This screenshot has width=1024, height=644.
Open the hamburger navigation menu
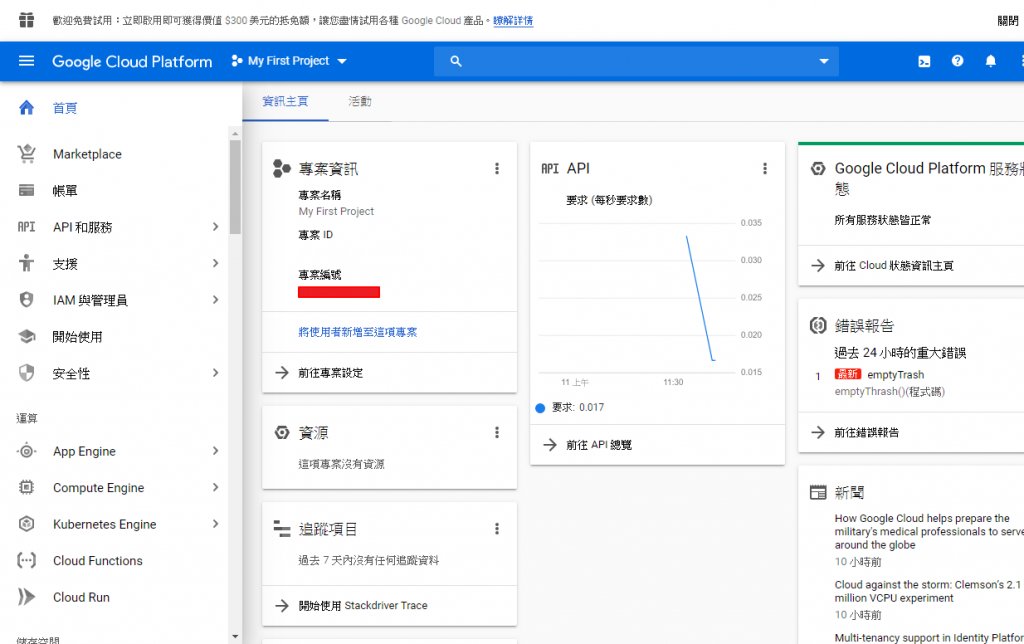coord(26,61)
